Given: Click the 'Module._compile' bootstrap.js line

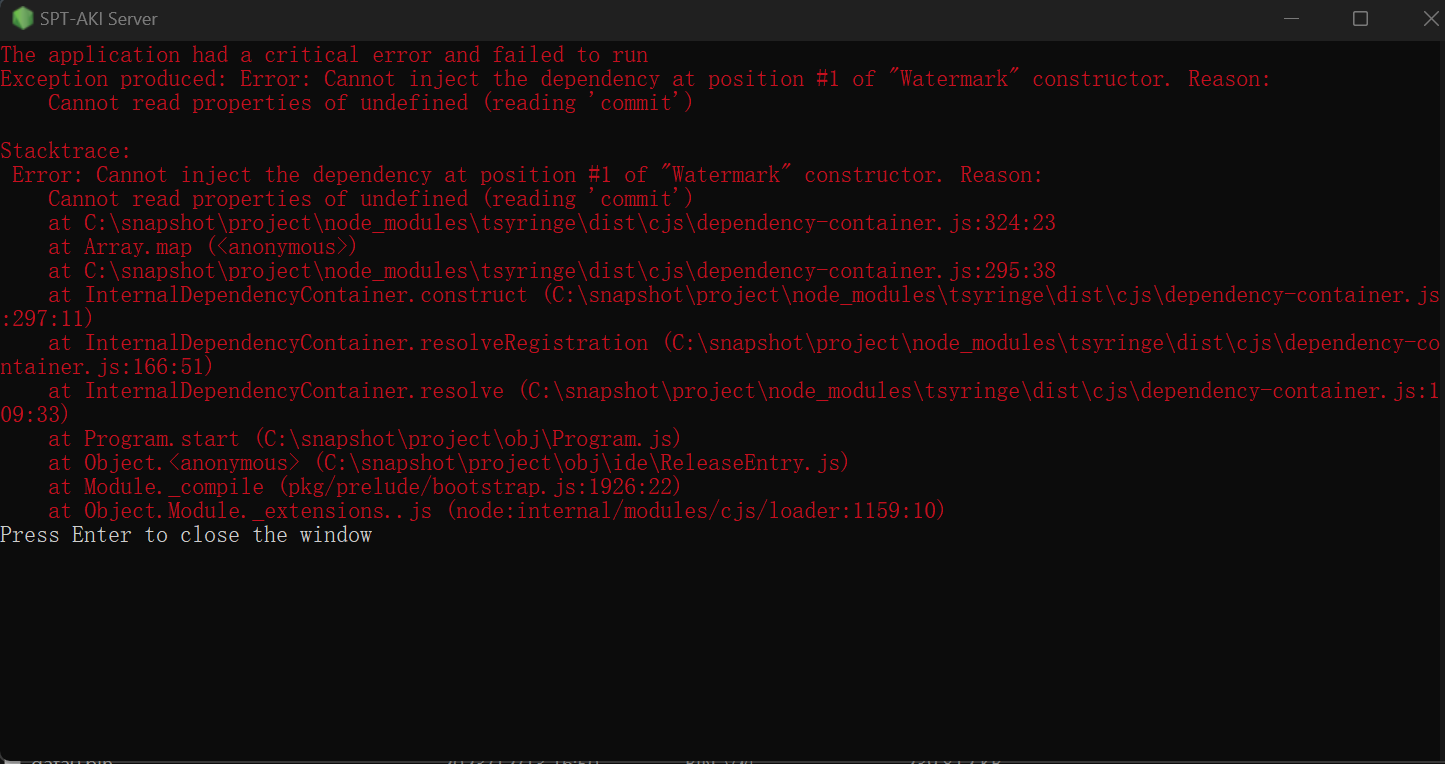Looking at the screenshot, I should coord(365,487).
